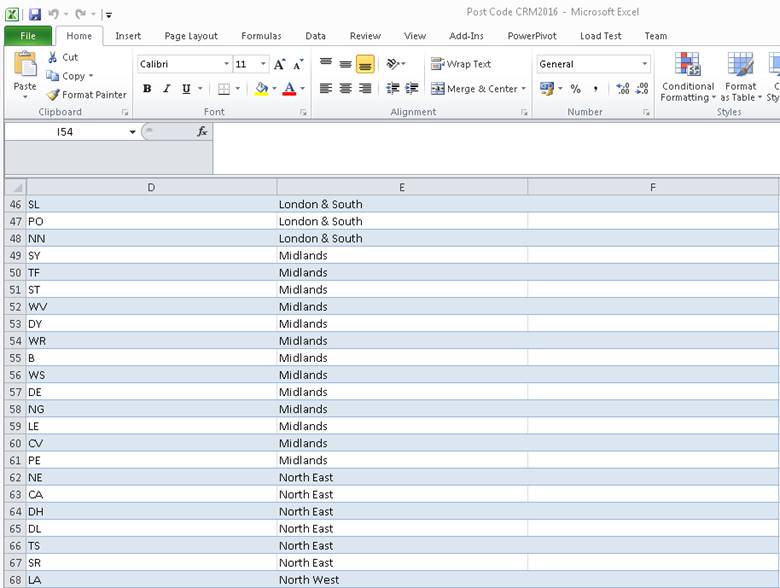Image resolution: width=780 pixels, height=588 pixels.
Task: Open Format as Table gallery
Action: pyautogui.click(x=741, y=77)
